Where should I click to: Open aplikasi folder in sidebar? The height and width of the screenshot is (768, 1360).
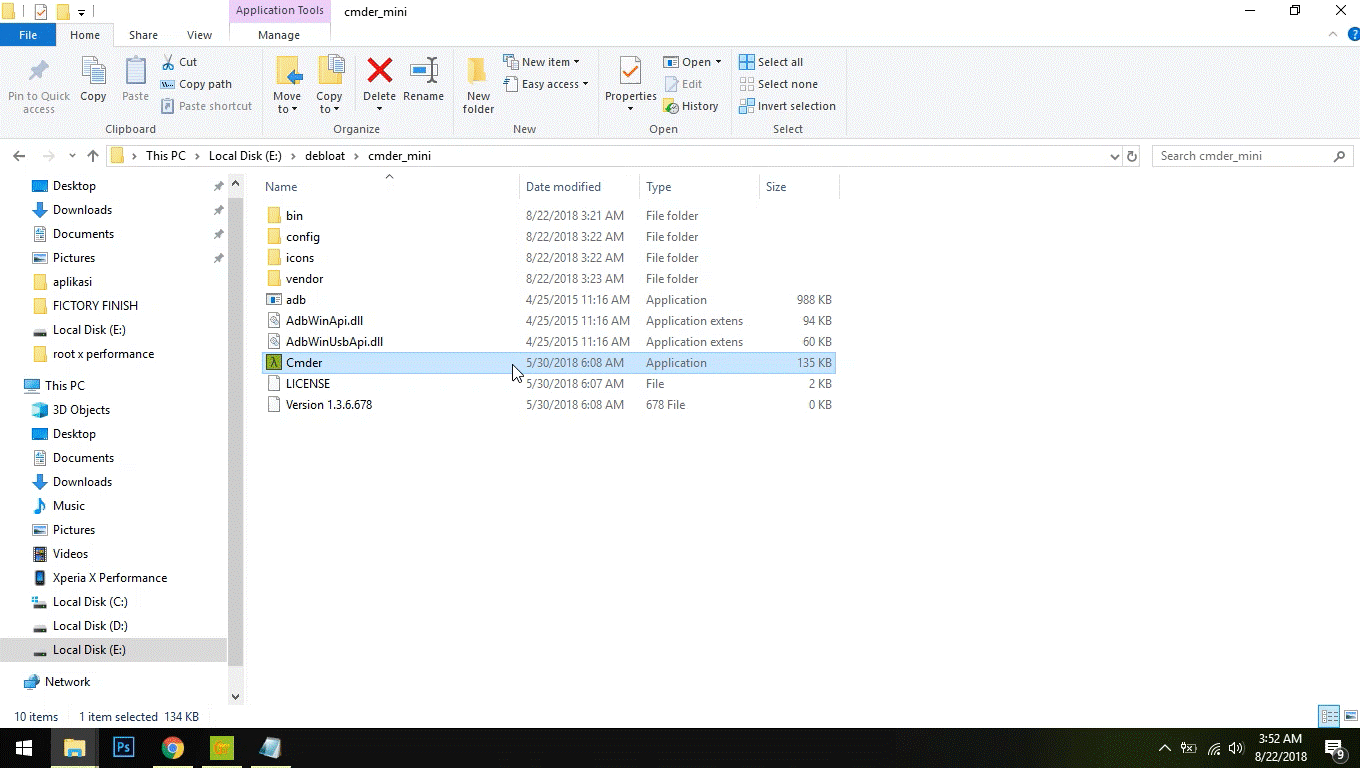[72, 282]
